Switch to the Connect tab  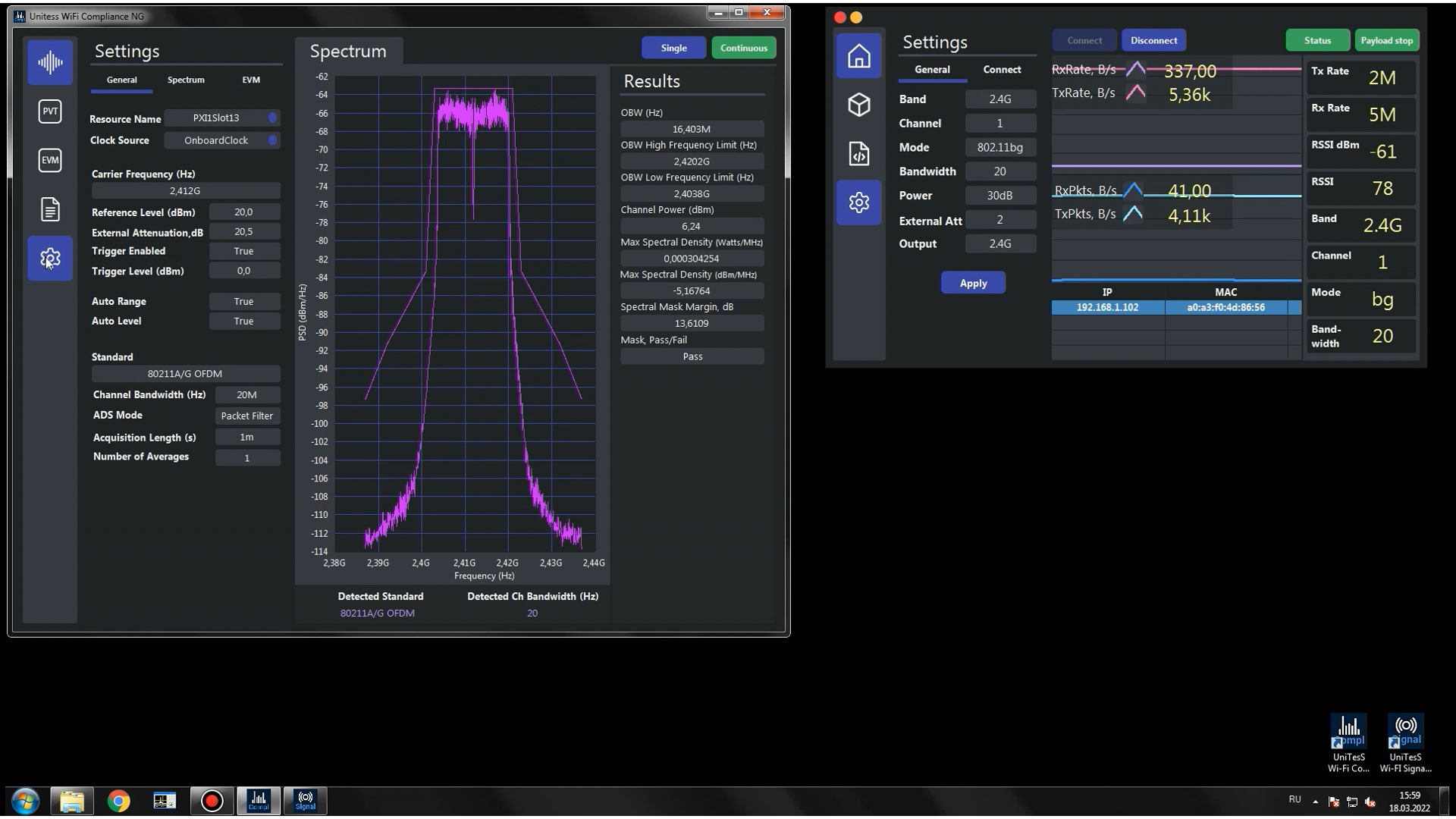click(1002, 70)
